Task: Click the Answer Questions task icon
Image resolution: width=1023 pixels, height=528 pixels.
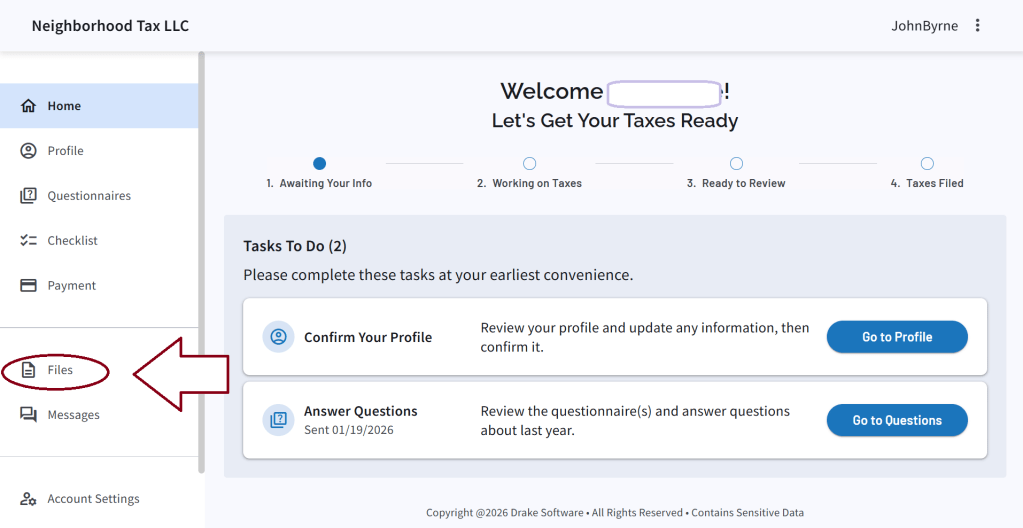Action: tap(278, 420)
